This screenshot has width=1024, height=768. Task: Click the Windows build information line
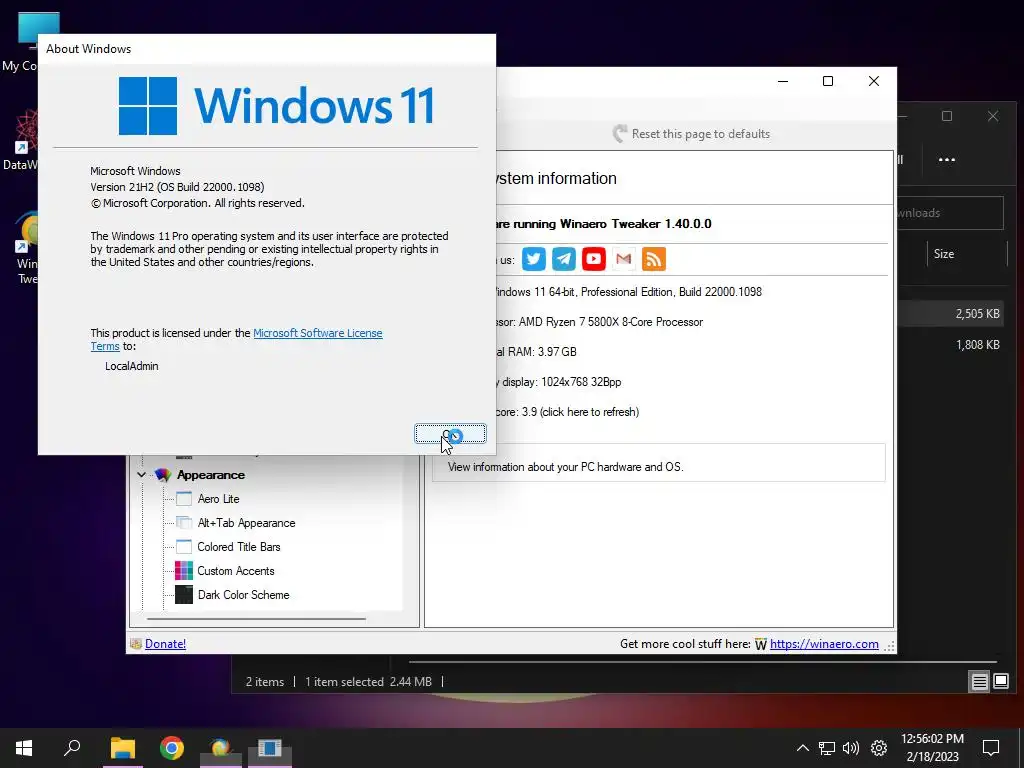pos(628,292)
